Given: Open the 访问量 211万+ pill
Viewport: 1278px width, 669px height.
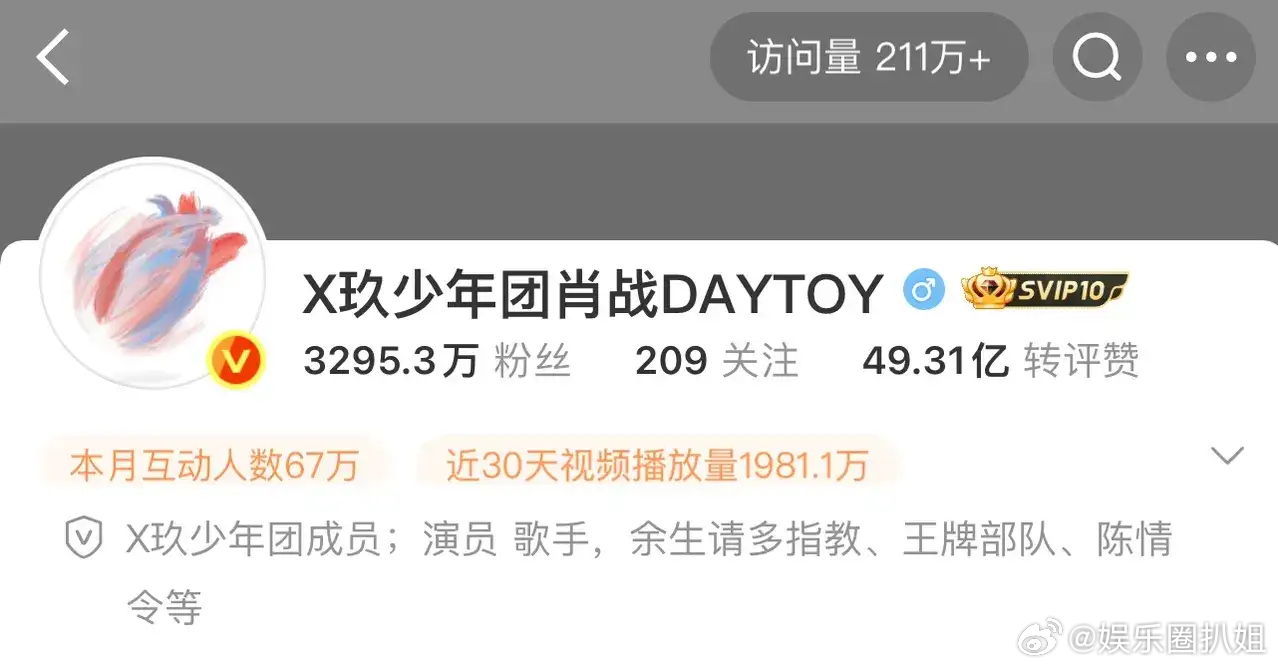Looking at the screenshot, I should tap(868, 58).
